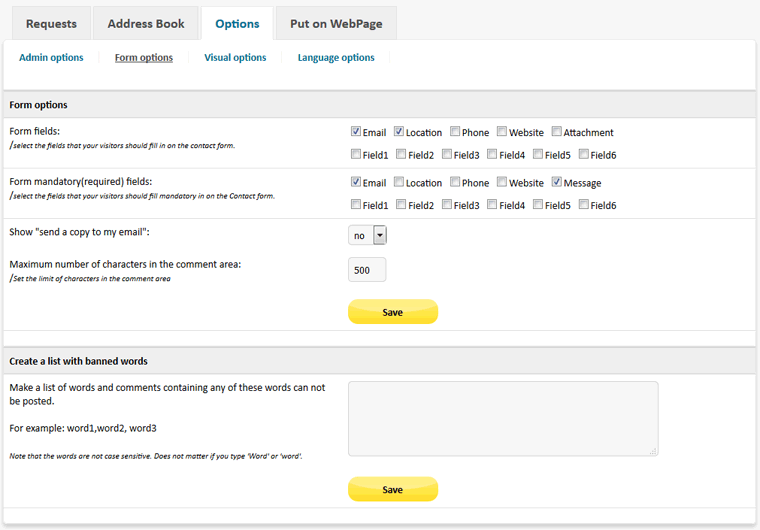Switch to the Address Book tab
Viewport: 760px width, 530px height.
(146, 23)
